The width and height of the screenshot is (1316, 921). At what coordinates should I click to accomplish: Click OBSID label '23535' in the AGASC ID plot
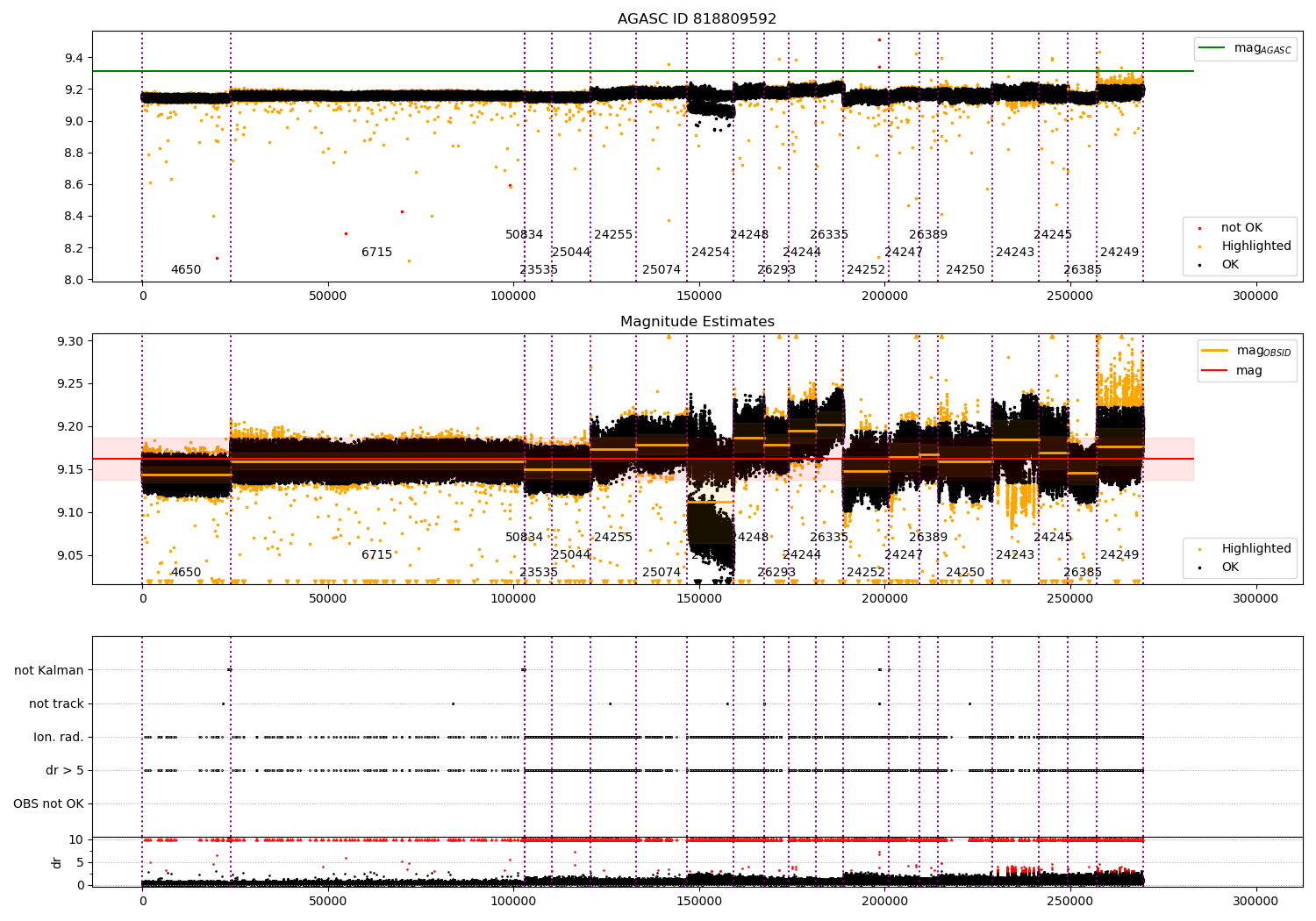coord(539,270)
